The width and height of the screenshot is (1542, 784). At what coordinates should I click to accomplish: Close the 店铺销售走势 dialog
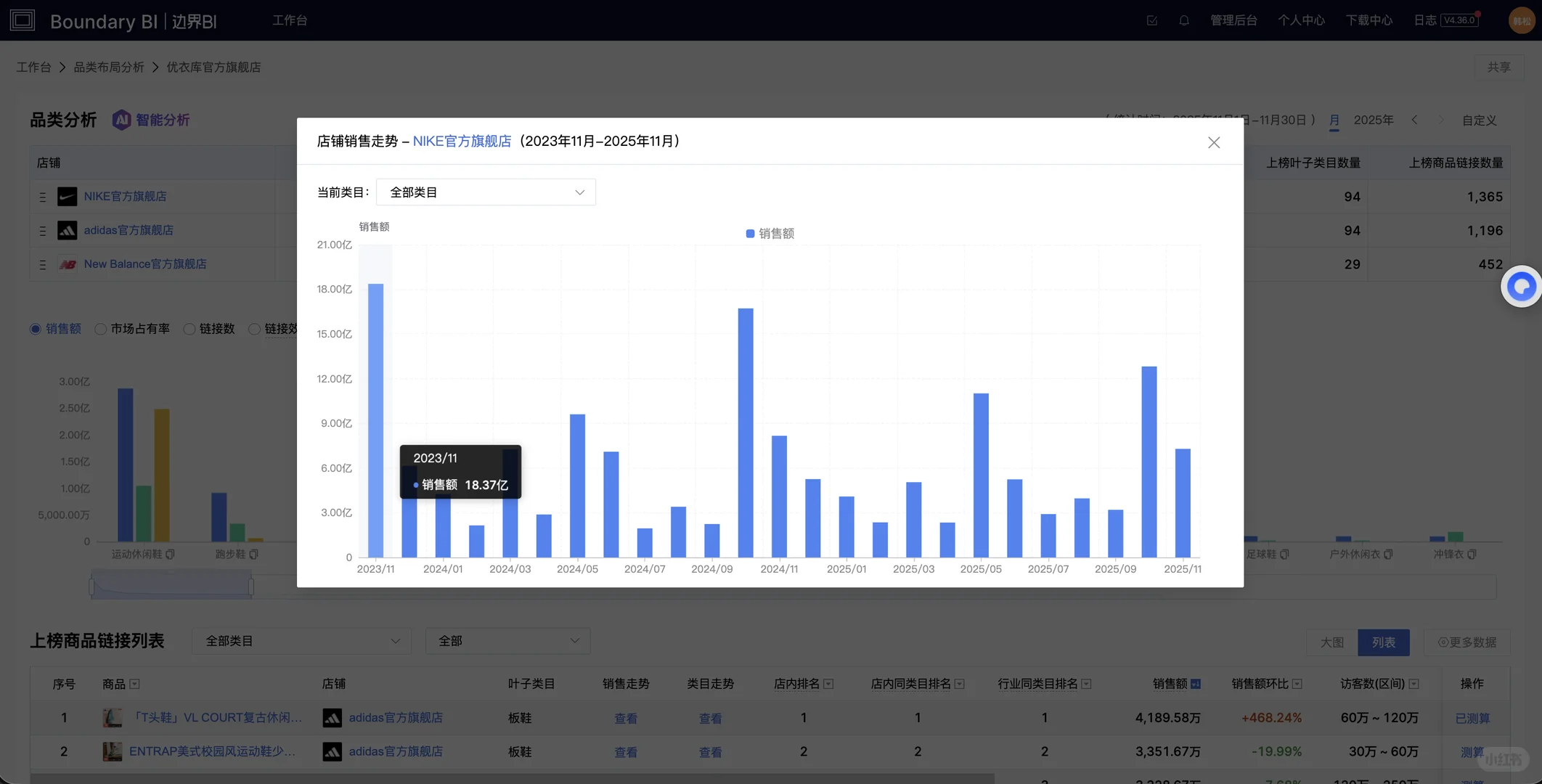1214,142
